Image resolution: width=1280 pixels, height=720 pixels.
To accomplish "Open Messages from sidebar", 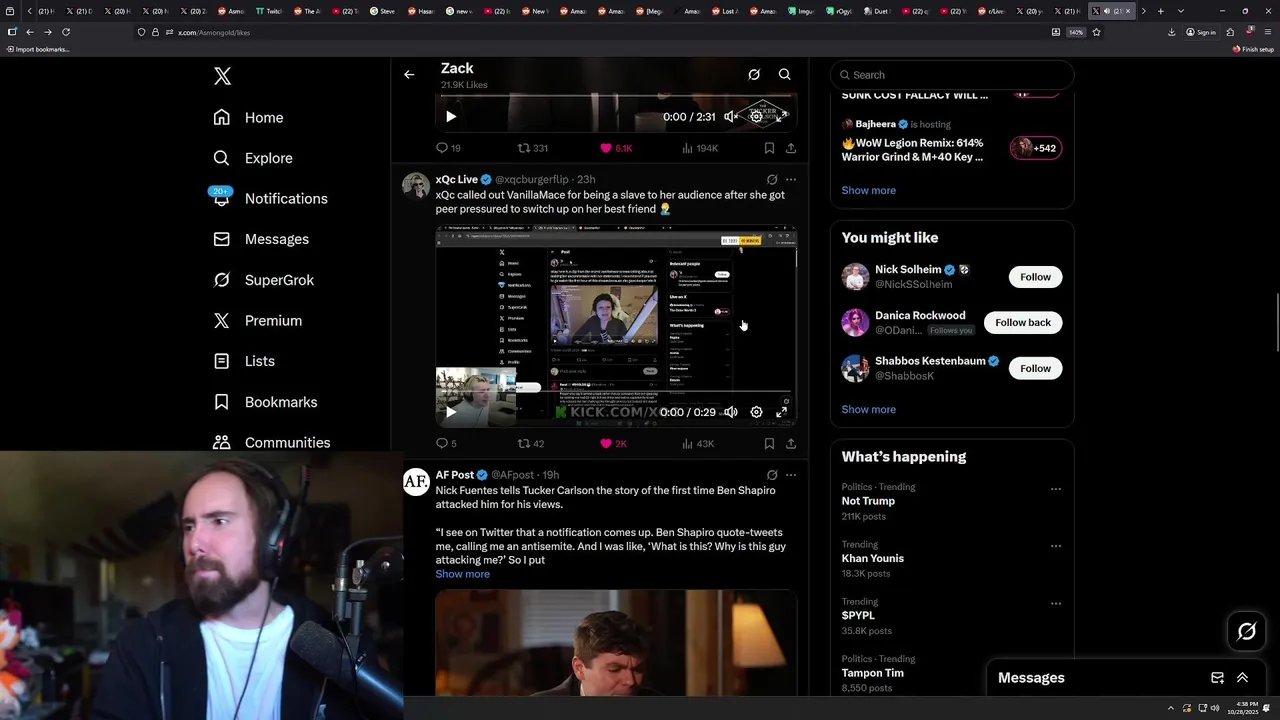I will pos(261,239).
